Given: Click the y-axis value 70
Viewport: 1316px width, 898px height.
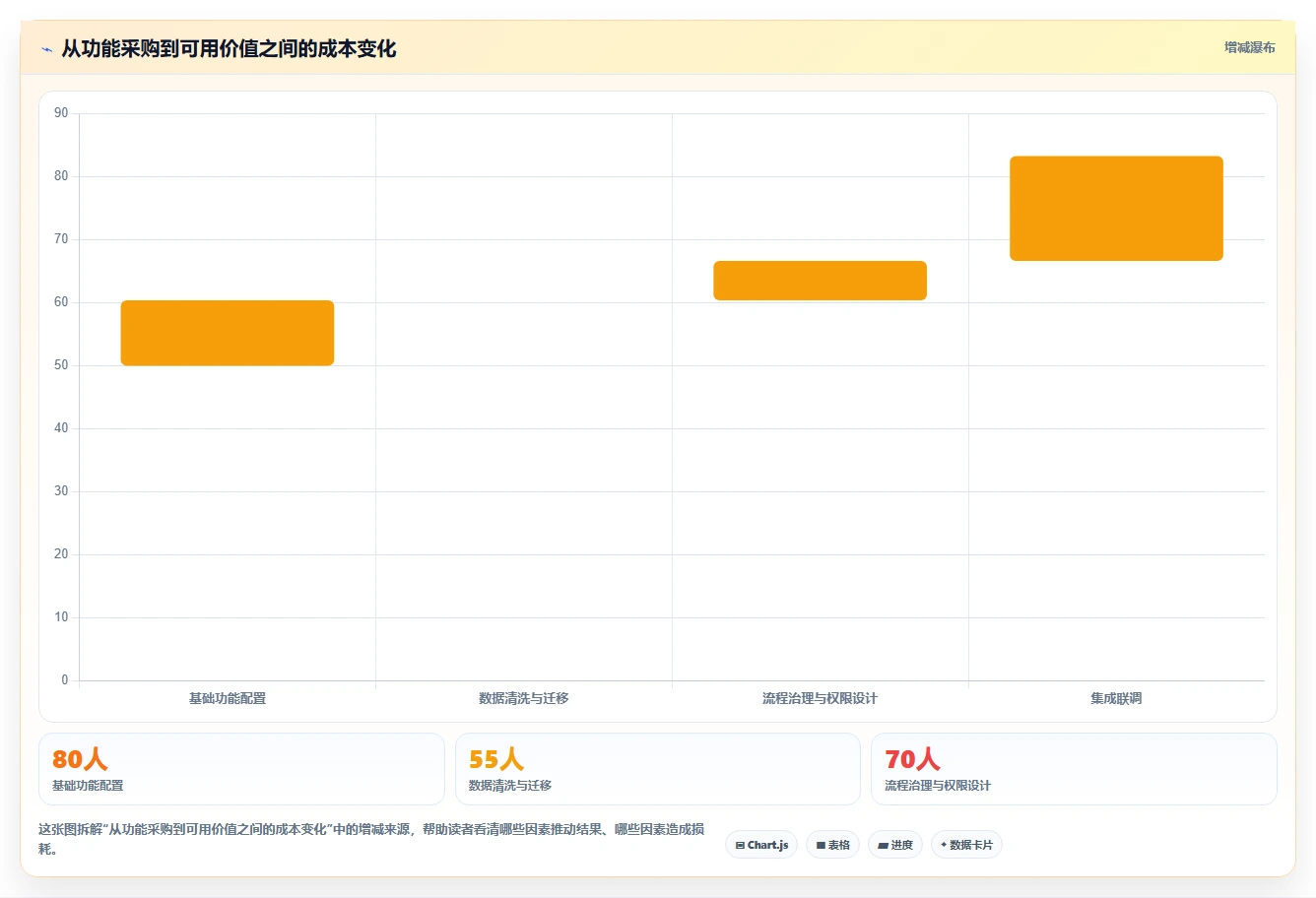Looking at the screenshot, I should [61, 239].
